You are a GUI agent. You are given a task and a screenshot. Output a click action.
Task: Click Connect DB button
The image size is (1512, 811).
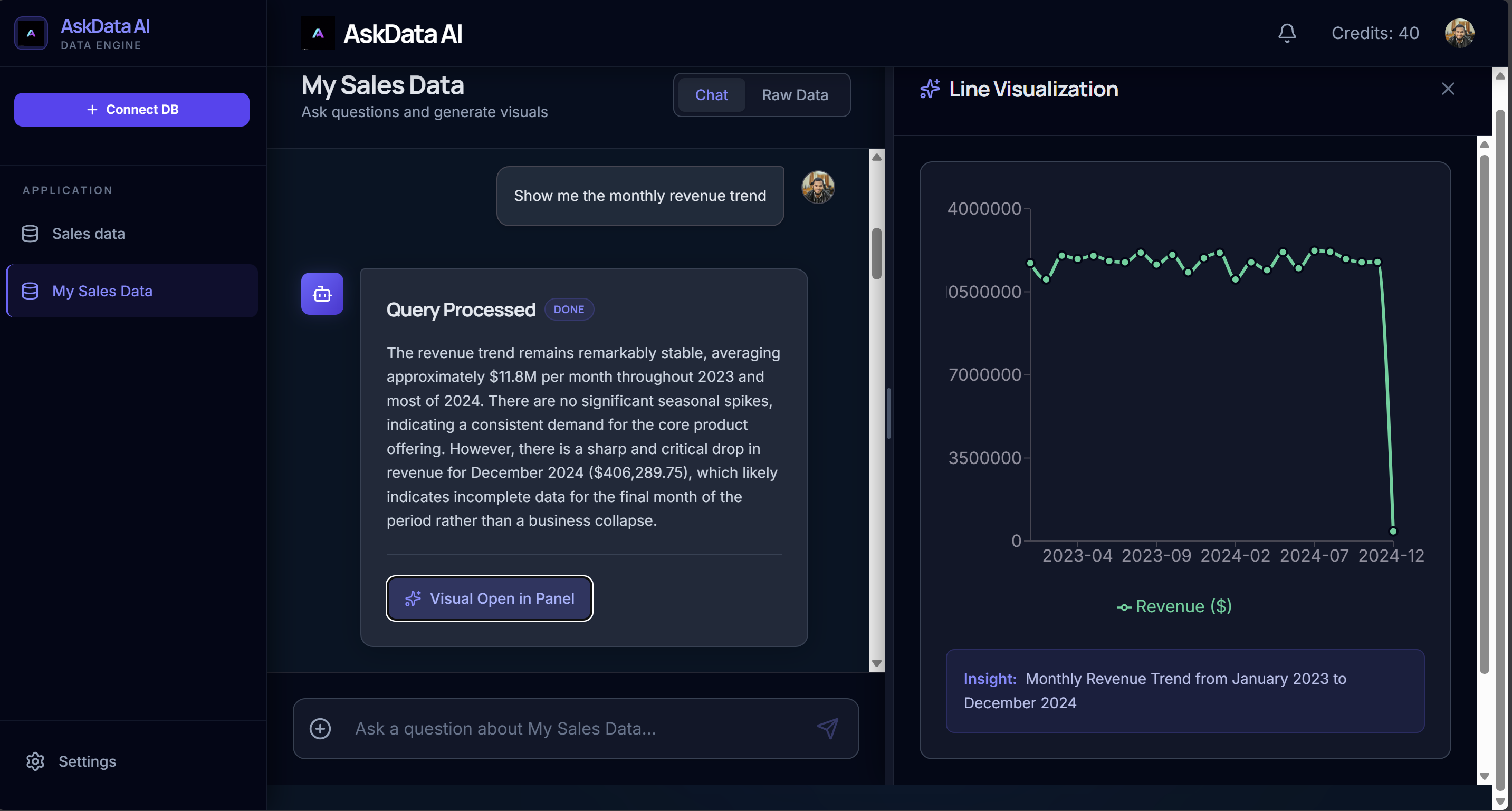131,109
